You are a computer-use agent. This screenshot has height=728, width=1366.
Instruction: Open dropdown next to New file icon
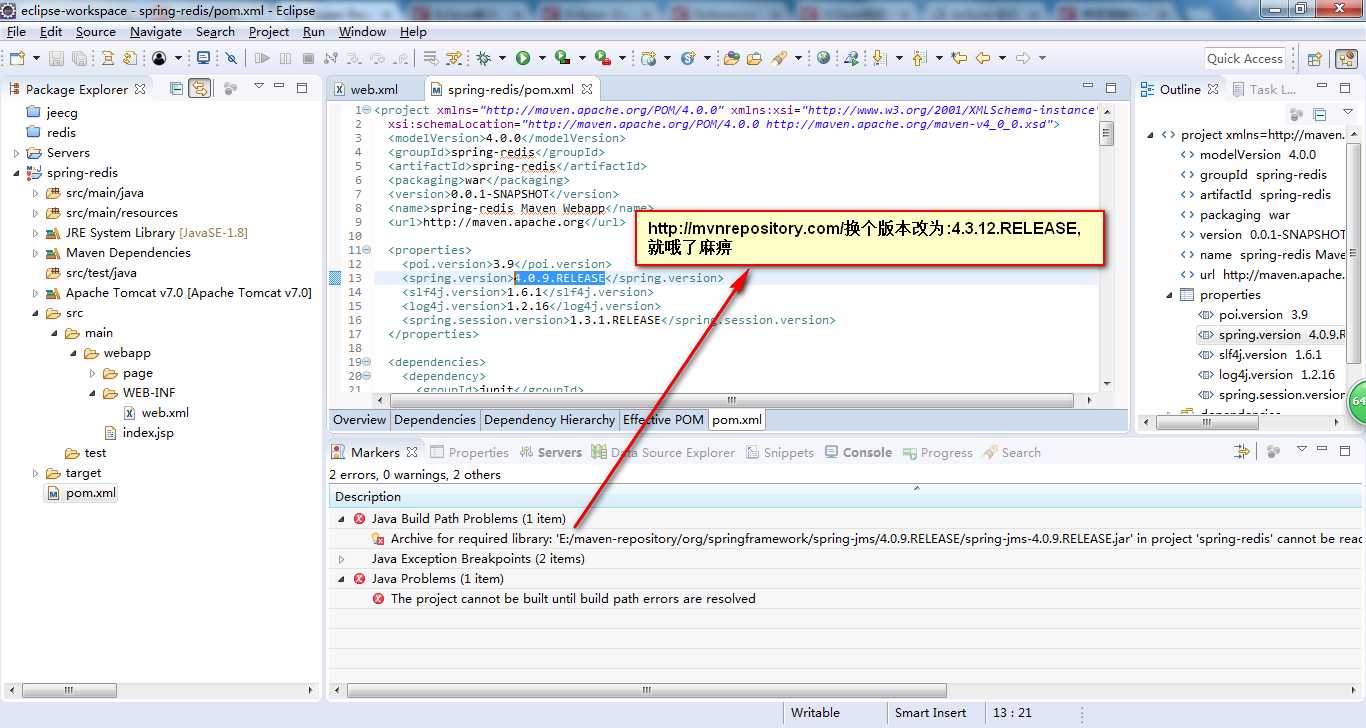click(35, 58)
